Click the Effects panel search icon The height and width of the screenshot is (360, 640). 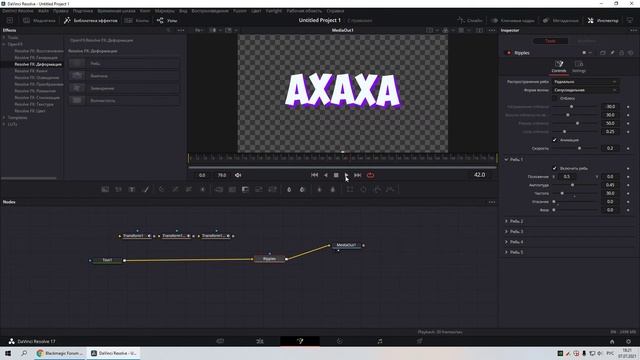[x=169, y=30]
